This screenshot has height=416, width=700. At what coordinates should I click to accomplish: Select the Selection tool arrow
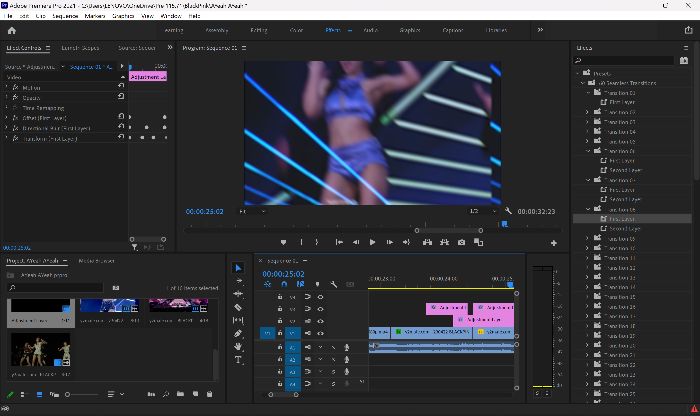pyautogui.click(x=238, y=268)
